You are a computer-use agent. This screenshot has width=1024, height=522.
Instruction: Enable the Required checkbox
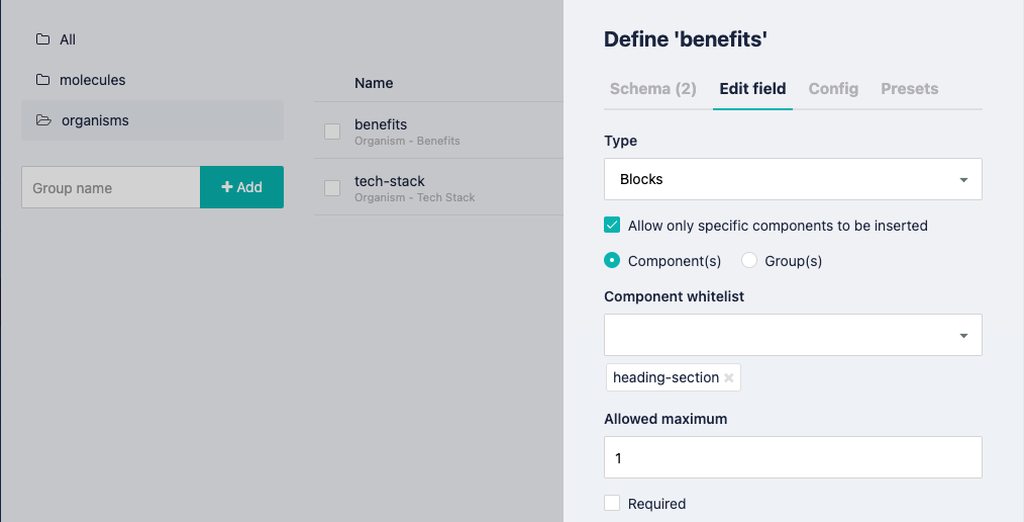(x=612, y=504)
